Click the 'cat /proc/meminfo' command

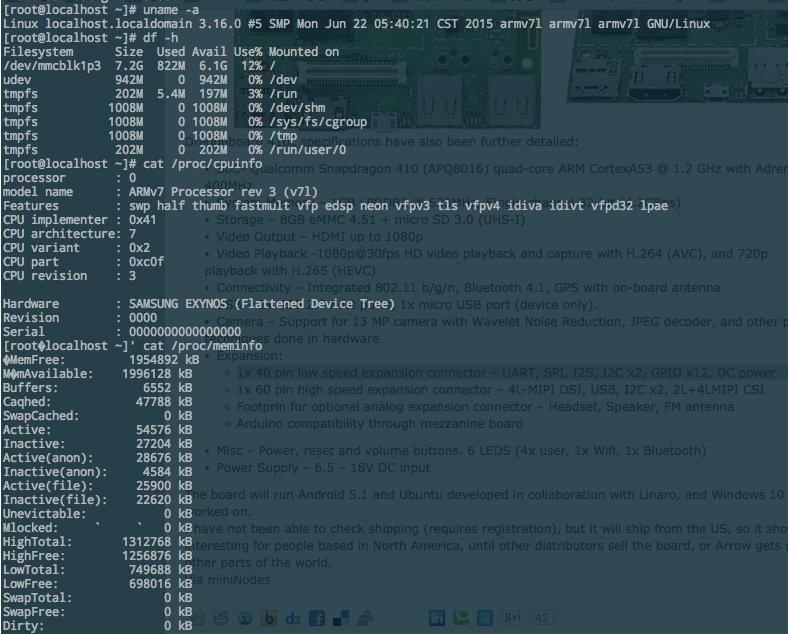(202, 346)
